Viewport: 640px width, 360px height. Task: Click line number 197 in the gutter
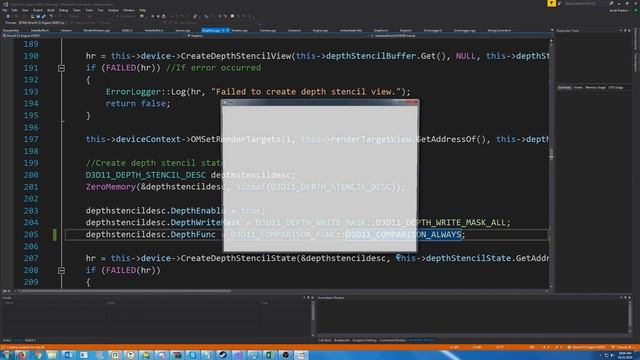pyautogui.click(x=31, y=140)
